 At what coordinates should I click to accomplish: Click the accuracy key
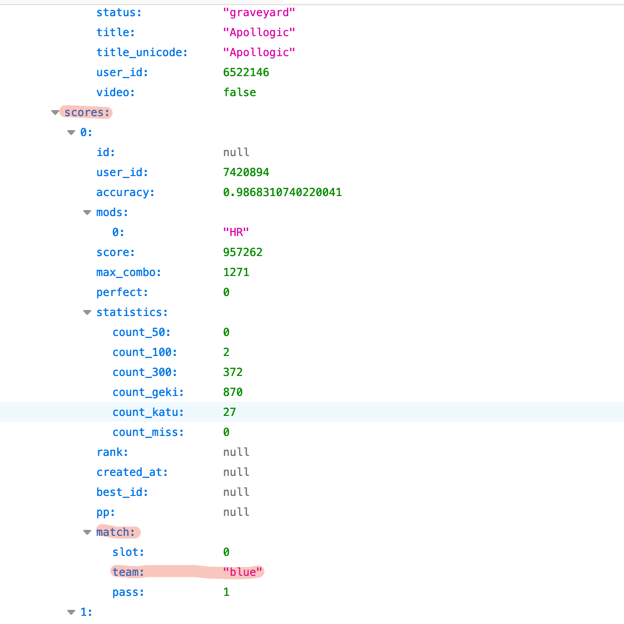pyautogui.click(x=125, y=192)
